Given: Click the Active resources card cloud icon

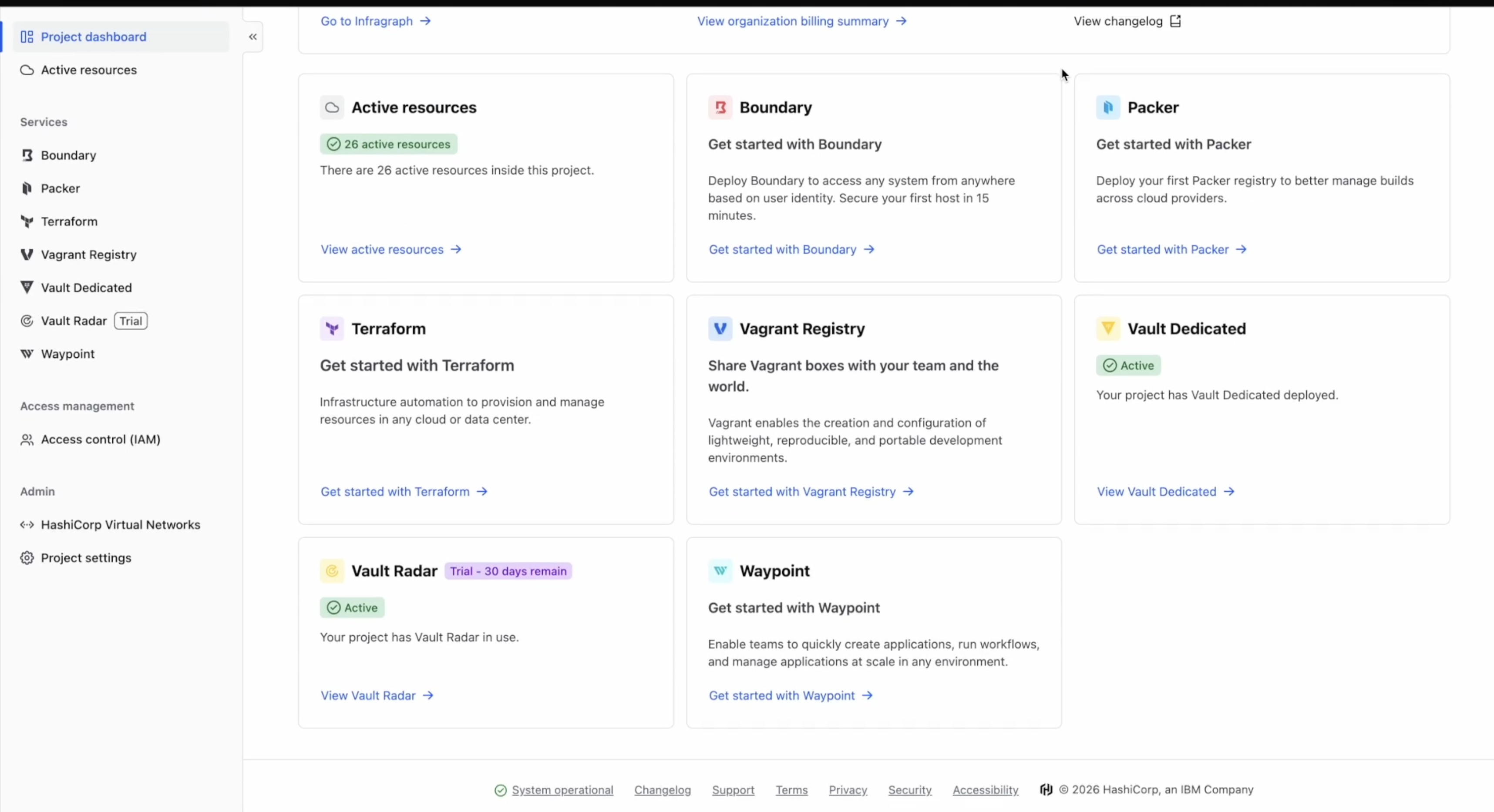Looking at the screenshot, I should [332, 107].
